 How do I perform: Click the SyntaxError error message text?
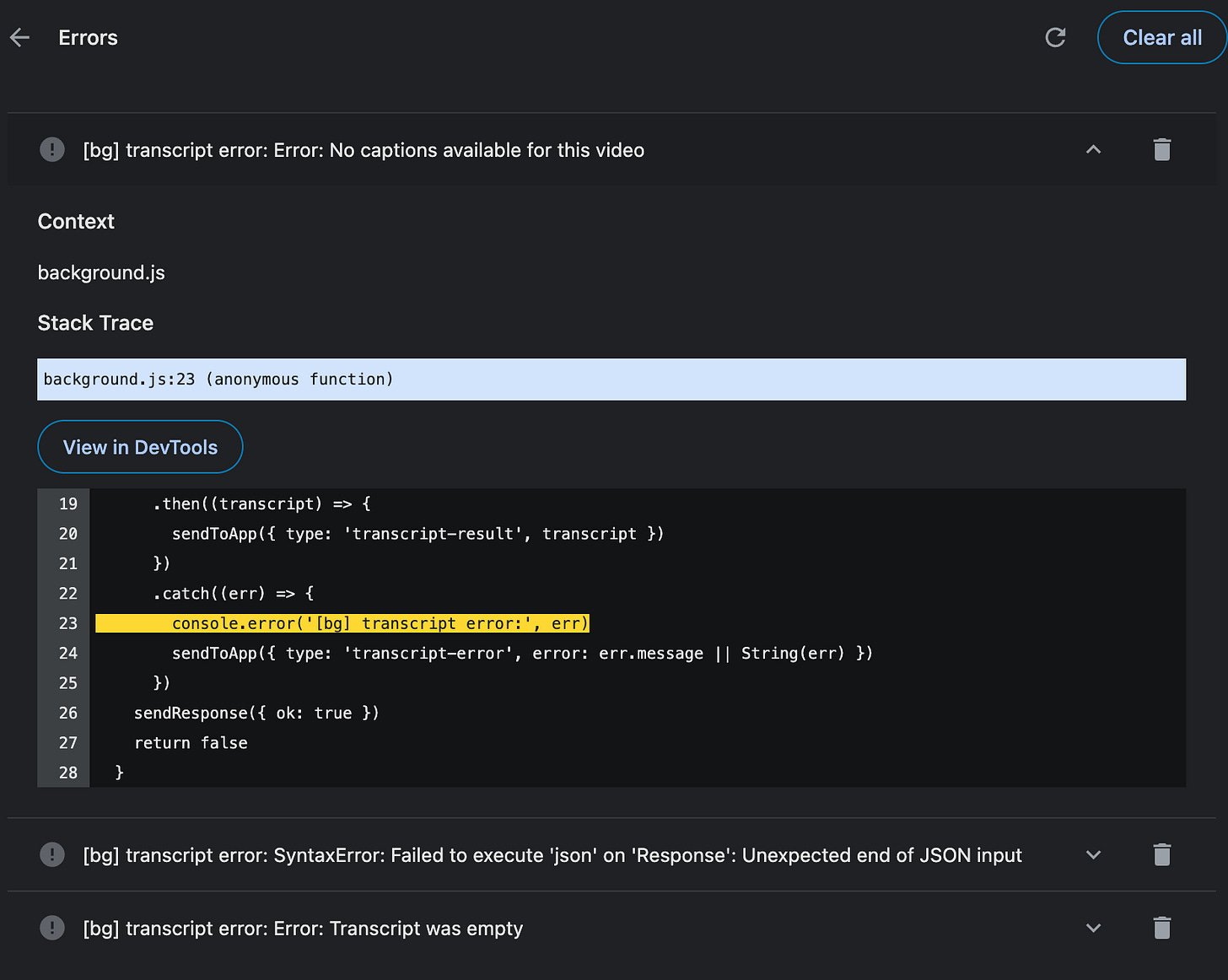click(552, 855)
